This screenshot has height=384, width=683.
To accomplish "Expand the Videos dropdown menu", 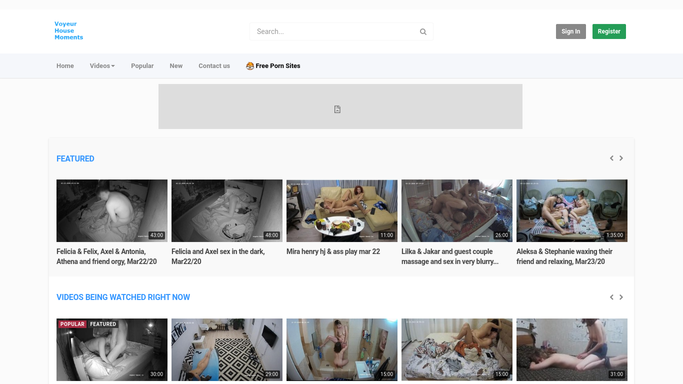I will coord(102,66).
